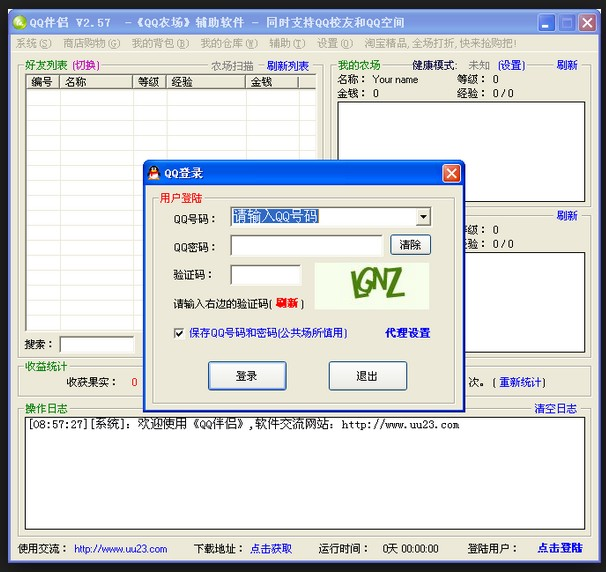Close the QQ登录 dialog
Screen dimensions: 606x572
[451, 173]
